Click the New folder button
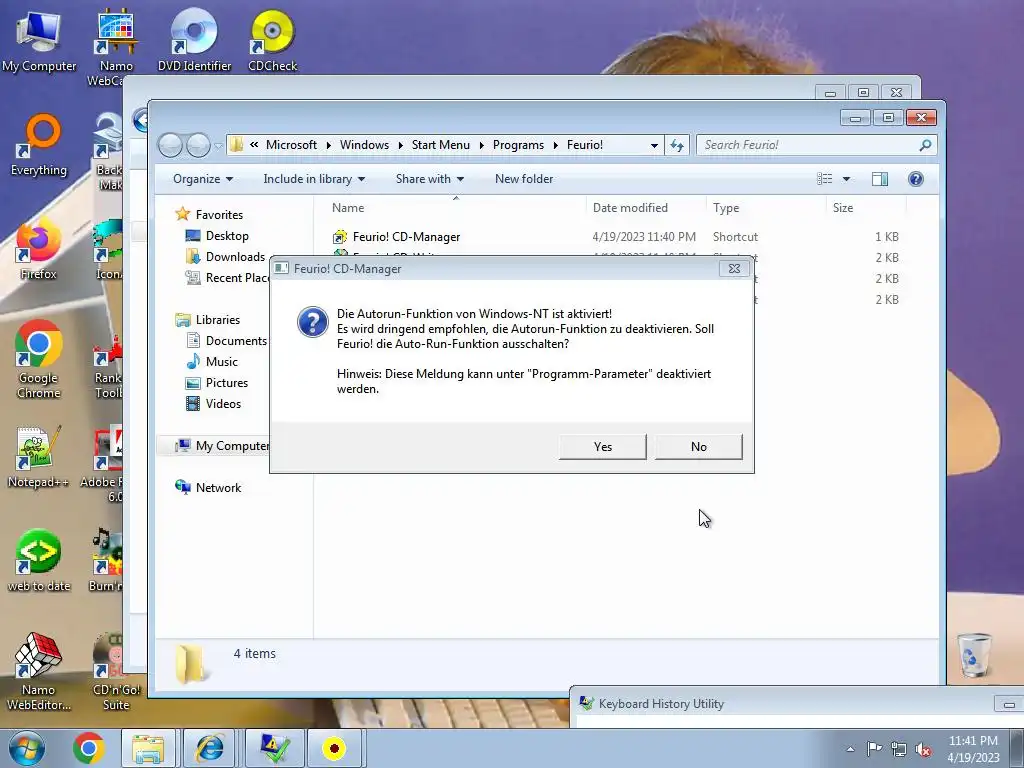This screenshot has width=1024, height=768. click(524, 179)
